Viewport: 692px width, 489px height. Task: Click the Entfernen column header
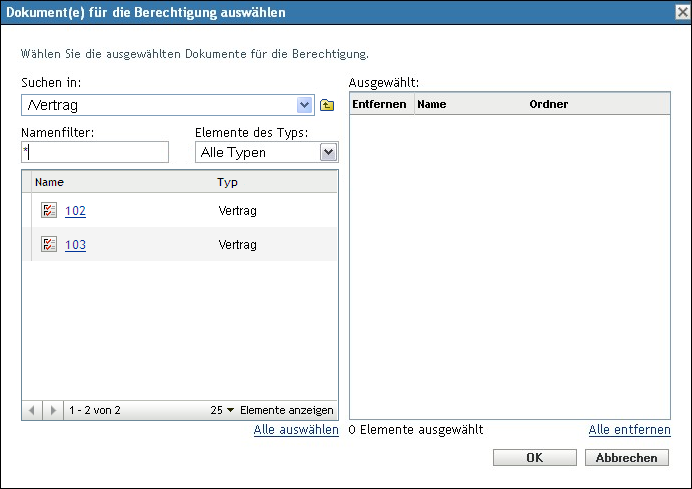(x=381, y=103)
